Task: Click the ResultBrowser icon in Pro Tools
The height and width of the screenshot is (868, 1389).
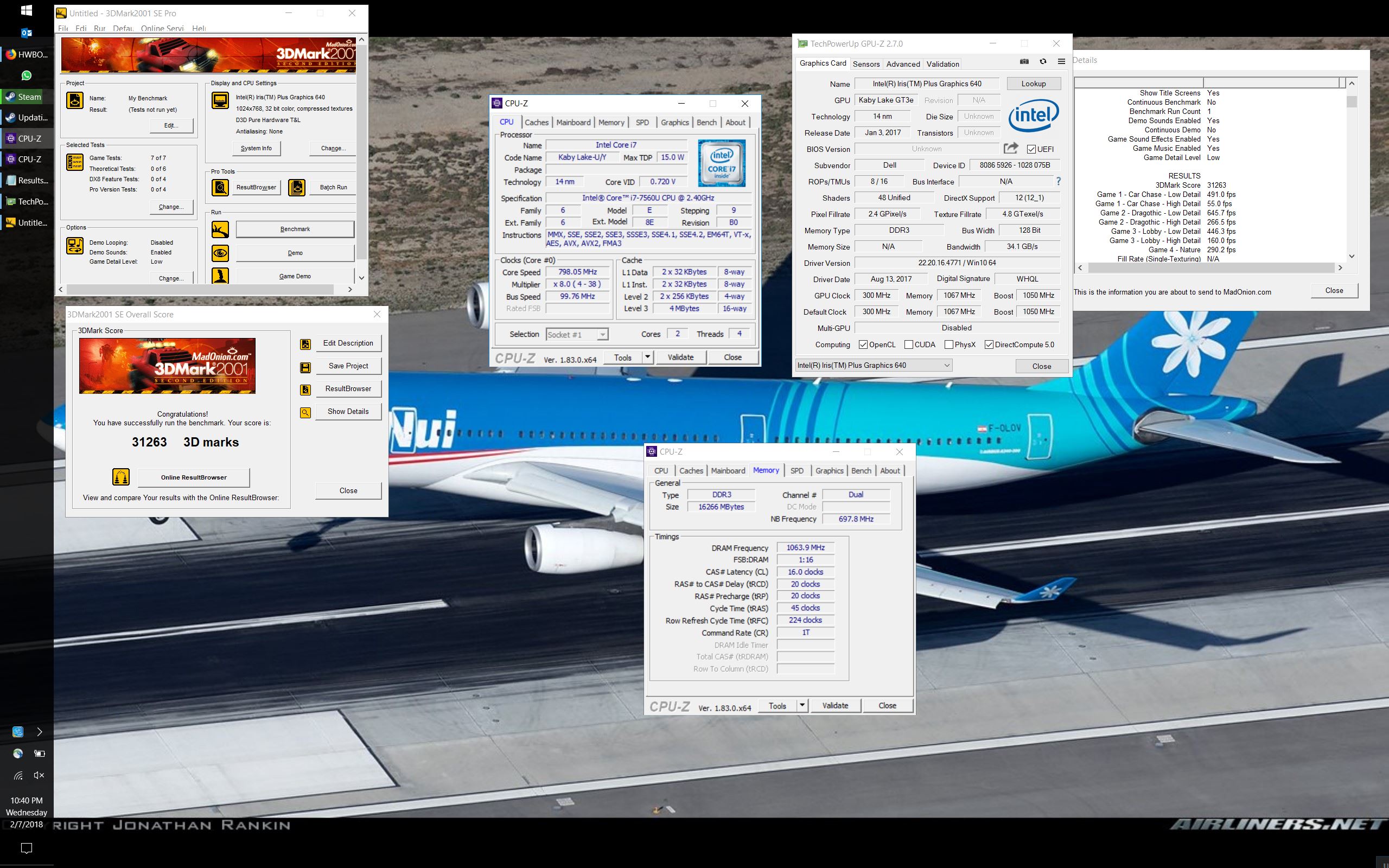Action: (x=220, y=187)
